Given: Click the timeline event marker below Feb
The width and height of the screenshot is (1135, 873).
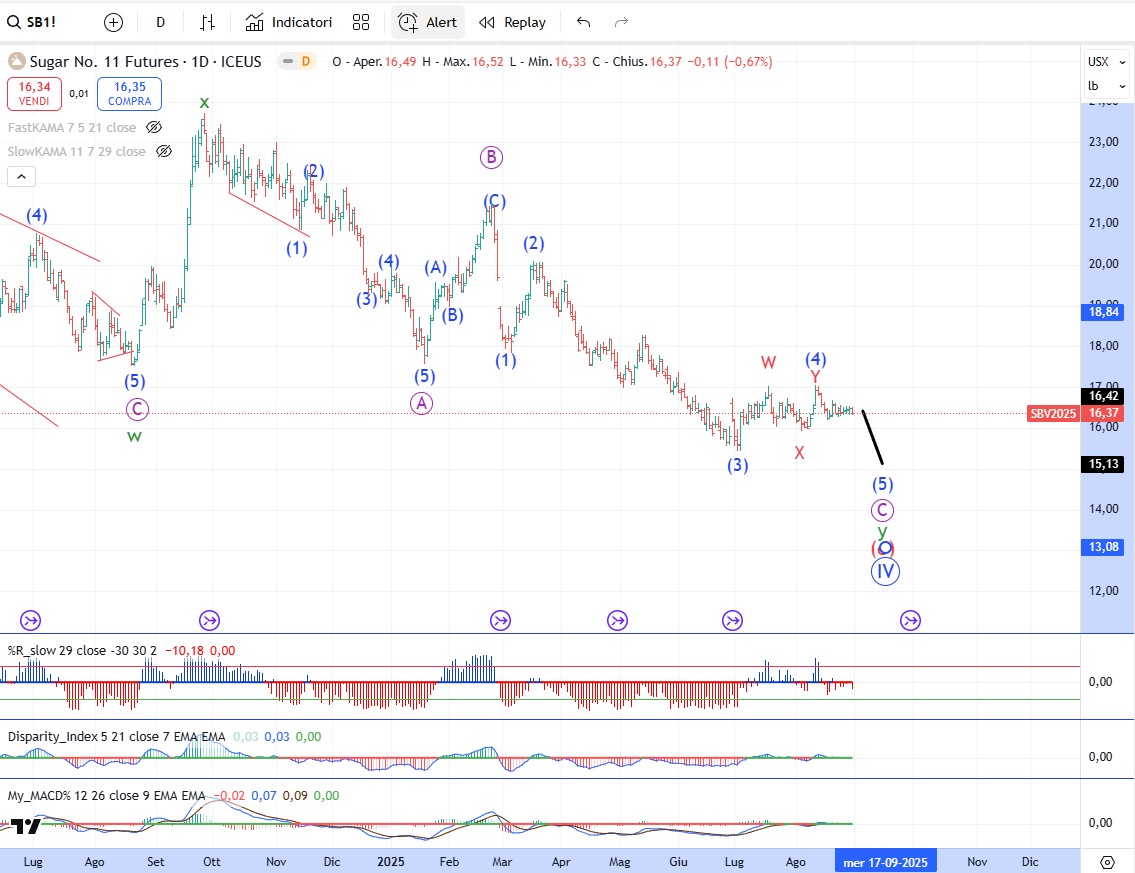Looking at the screenshot, I should (x=500, y=621).
